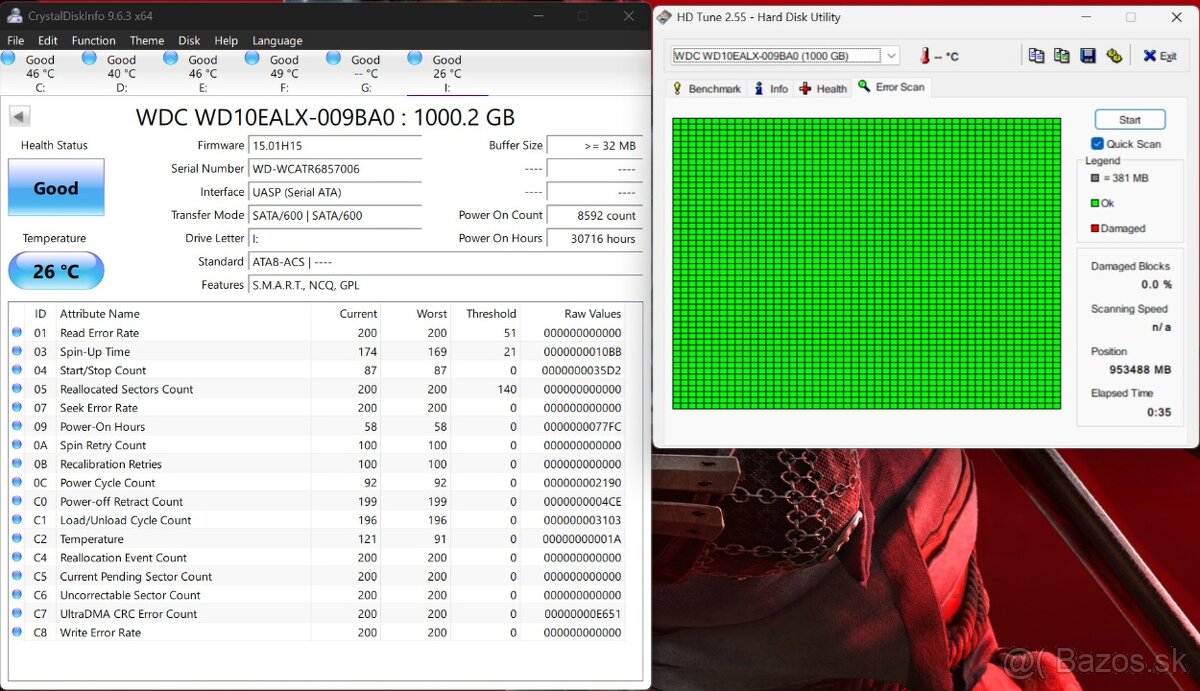
Task: Click the Power On Hours value field
Action: point(594,239)
